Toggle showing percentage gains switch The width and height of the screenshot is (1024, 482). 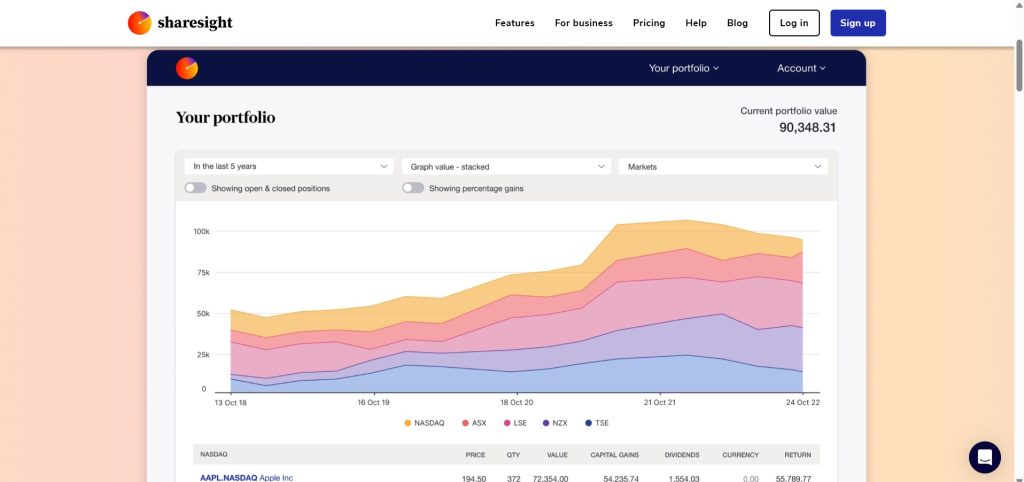click(x=413, y=188)
